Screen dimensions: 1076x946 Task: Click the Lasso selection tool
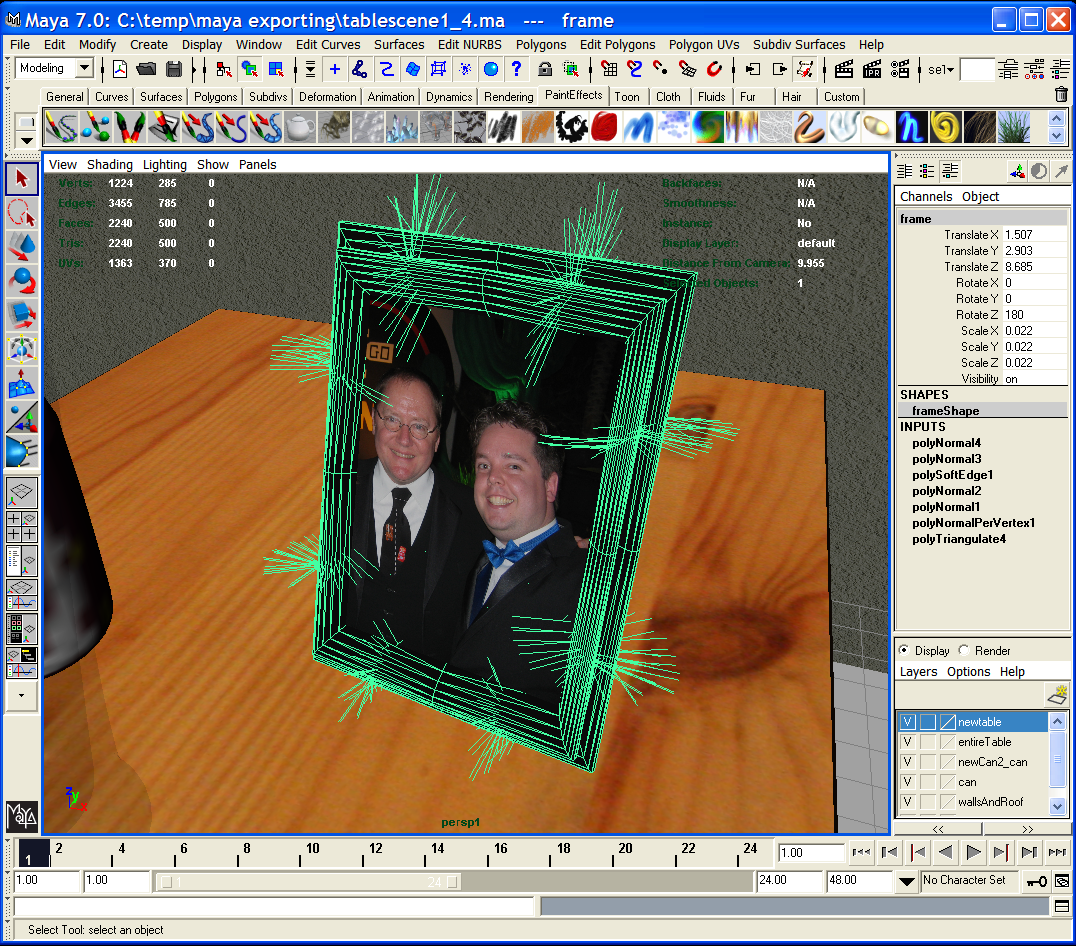pyautogui.click(x=22, y=213)
